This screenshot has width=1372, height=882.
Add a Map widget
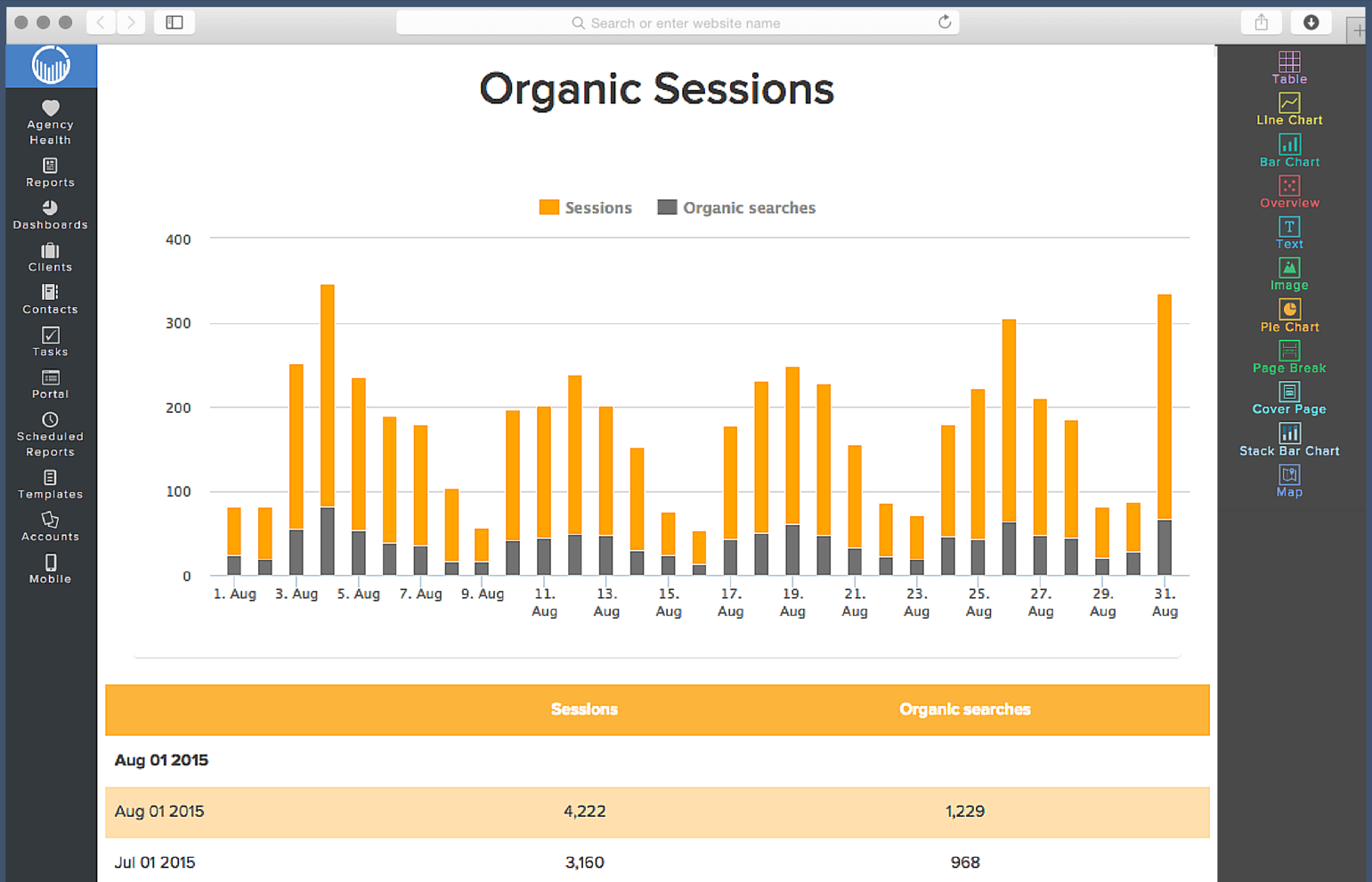coord(1289,481)
